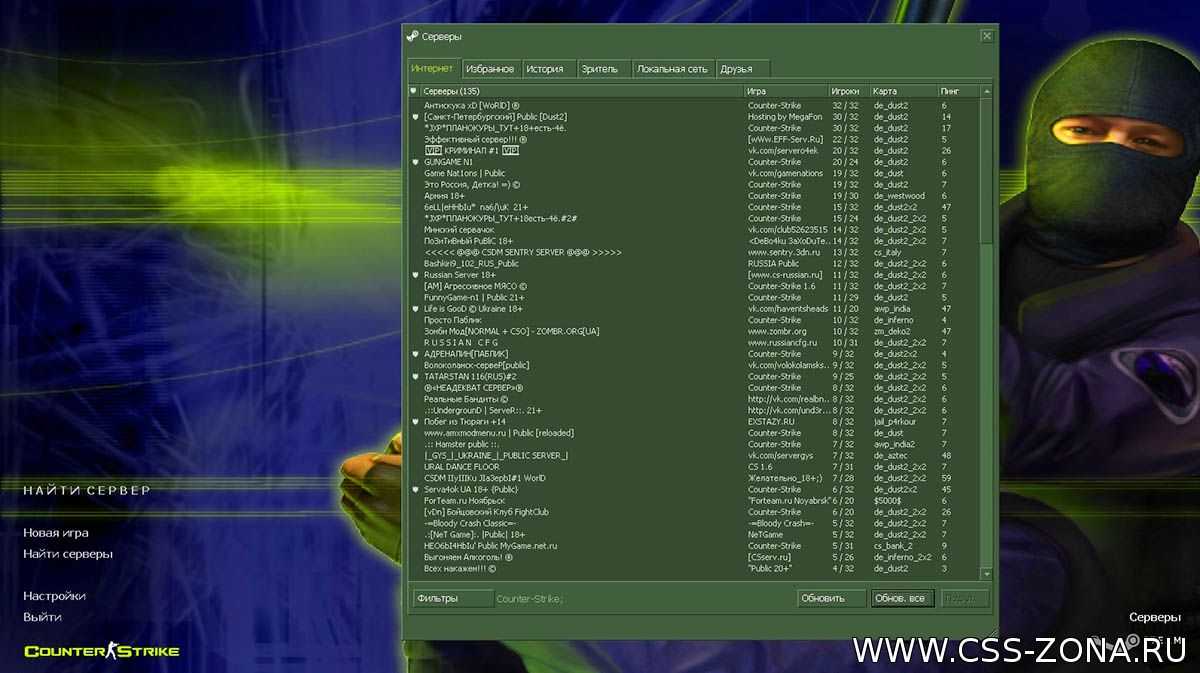The image size is (1200, 673).
Task: Select the Hamster public server row
Action: [695, 444]
